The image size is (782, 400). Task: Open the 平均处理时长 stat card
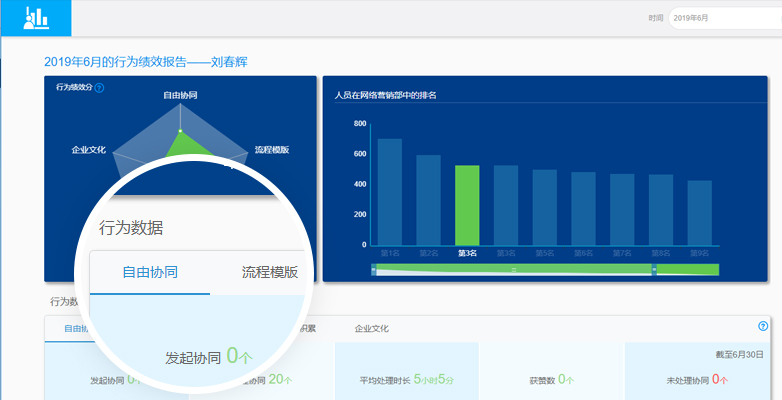pyautogui.click(x=406, y=380)
